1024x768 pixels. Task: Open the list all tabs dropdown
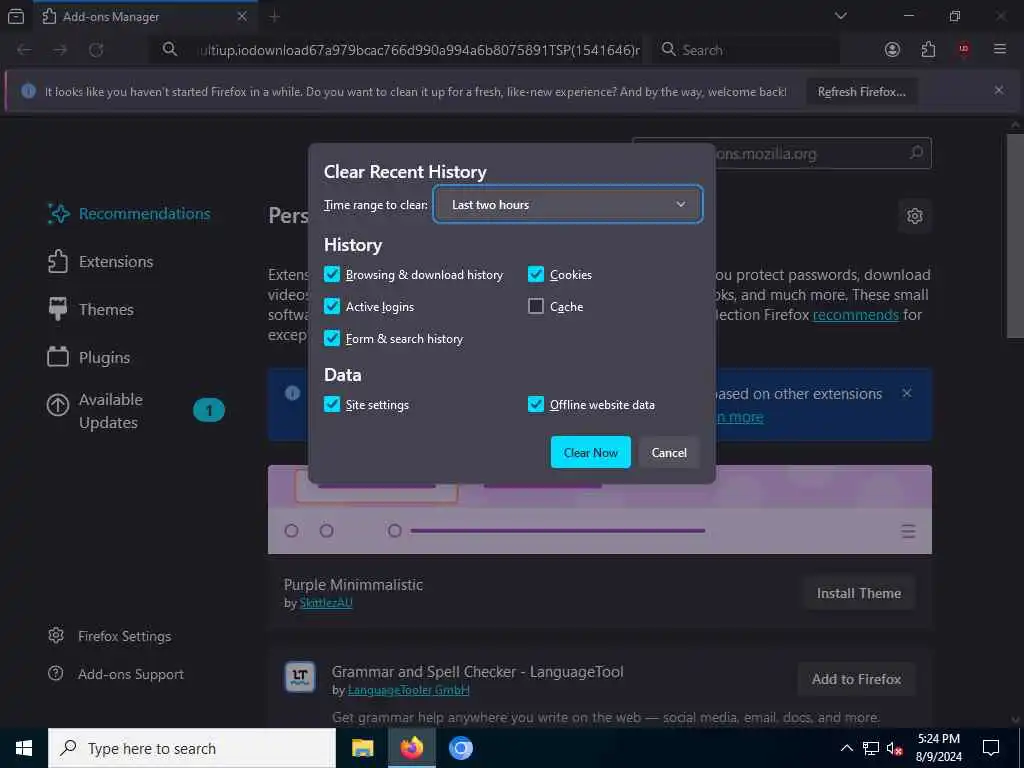[840, 16]
